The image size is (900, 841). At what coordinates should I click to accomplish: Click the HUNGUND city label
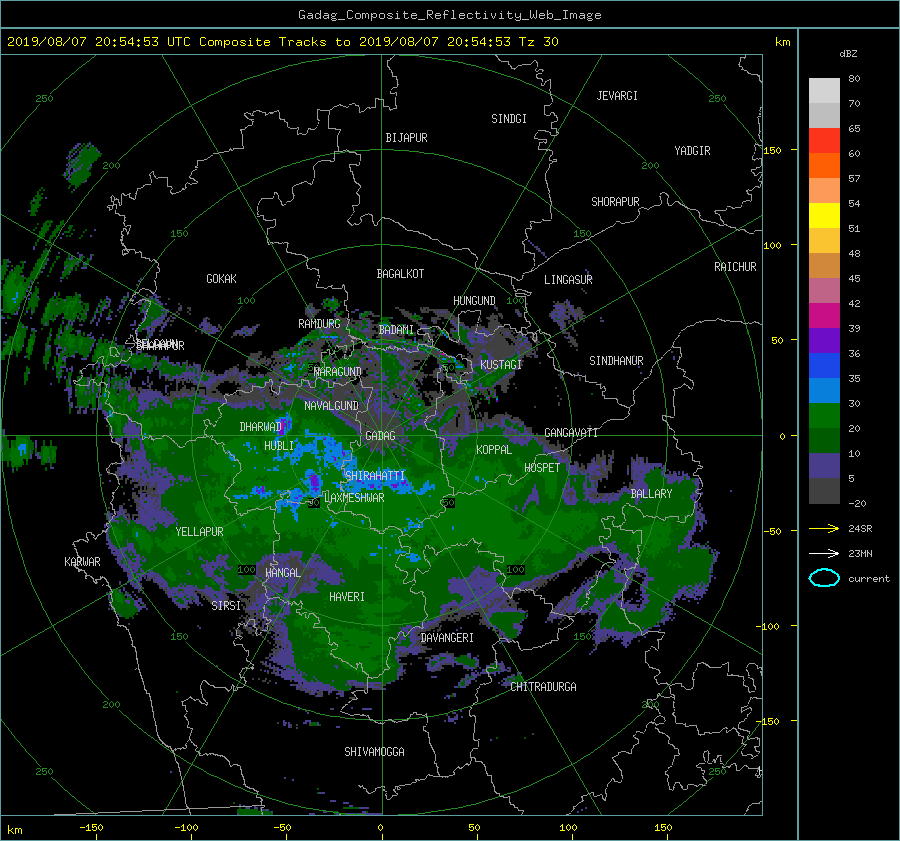[474, 301]
